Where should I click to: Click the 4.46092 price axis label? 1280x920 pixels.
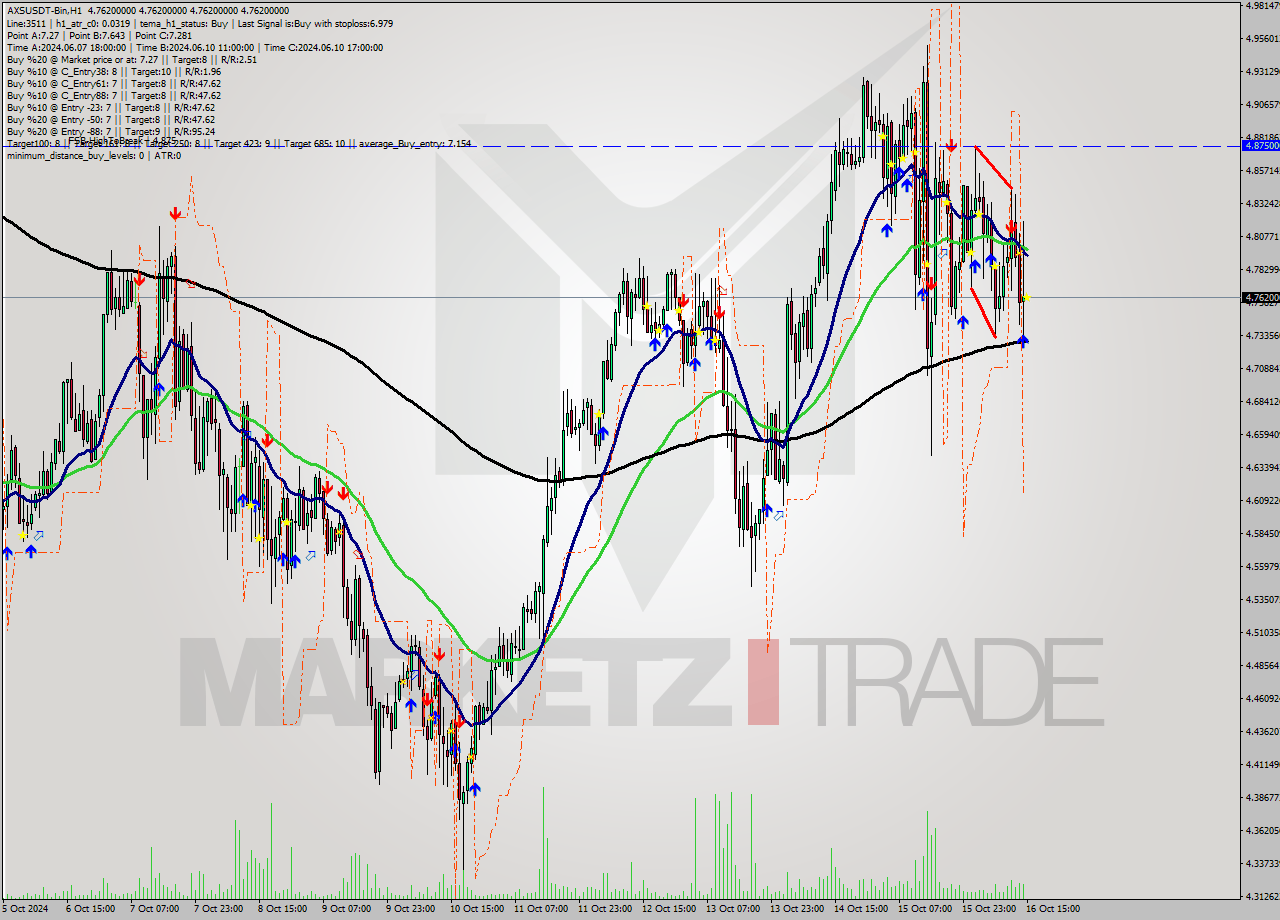pos(1261,698)
